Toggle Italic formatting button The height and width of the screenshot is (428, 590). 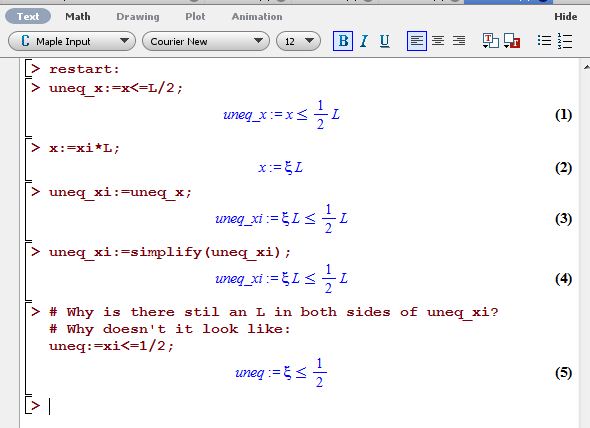364,41
